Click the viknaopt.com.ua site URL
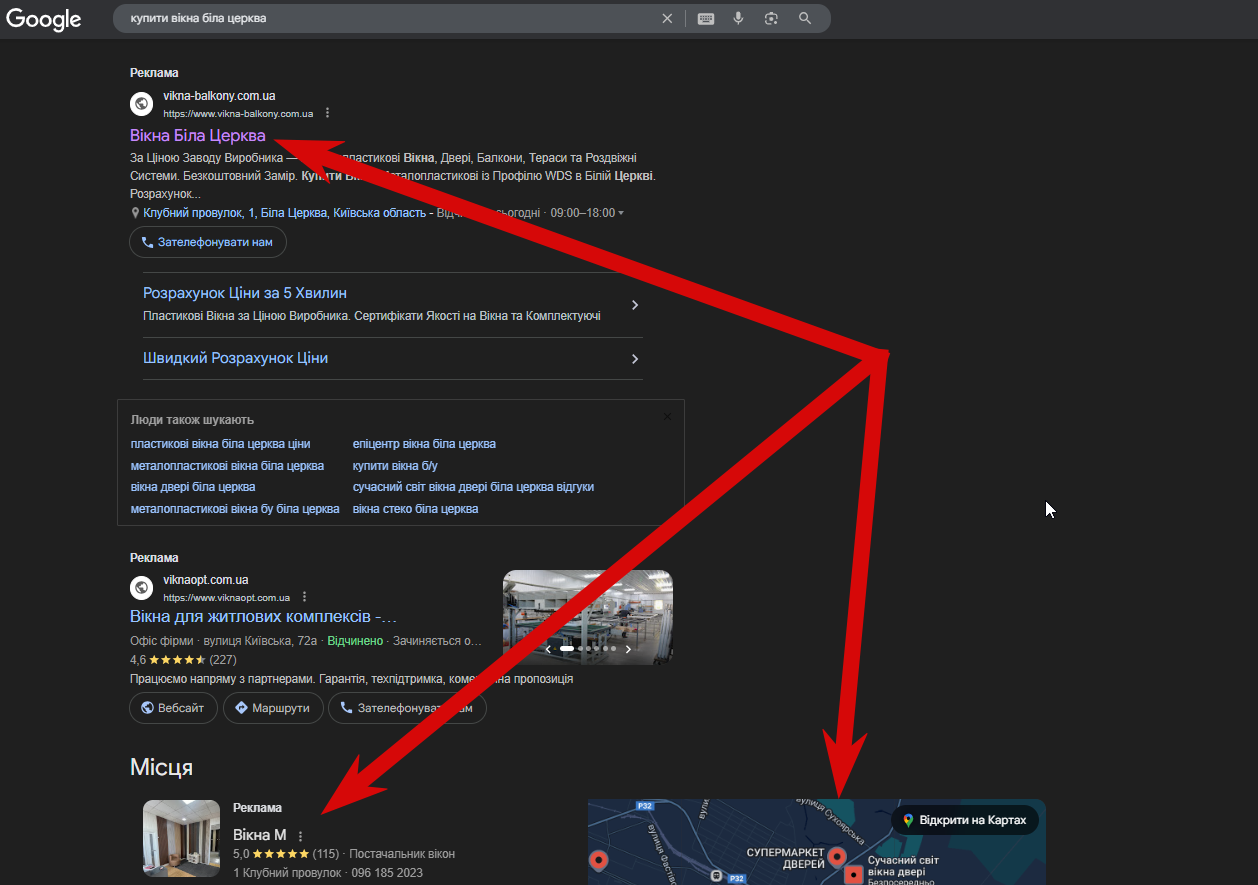Image resolution: width=1258 pixels, height=885 pixels. point(226,598)
